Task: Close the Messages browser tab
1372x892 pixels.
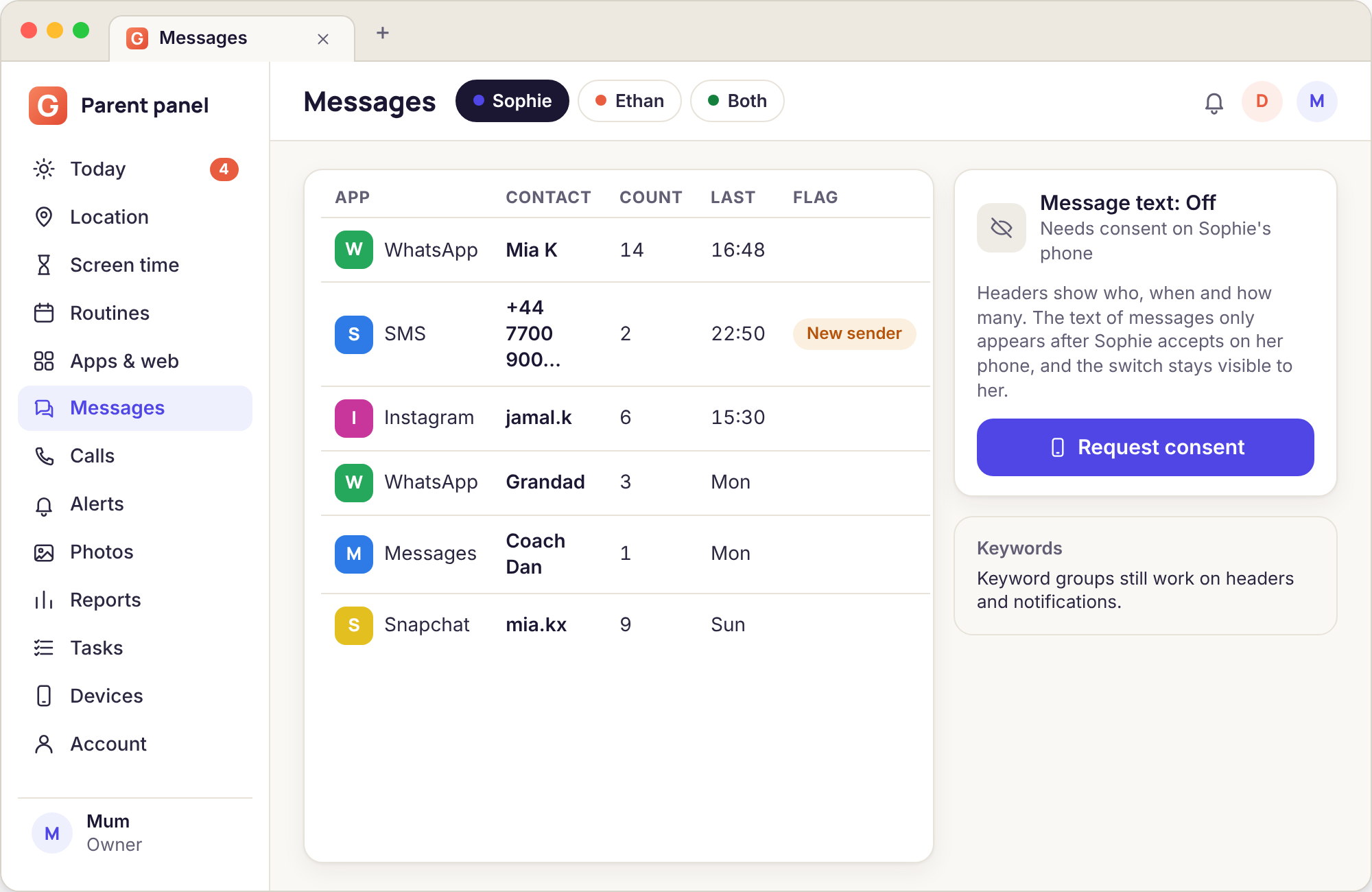Action: click(323, 39)
